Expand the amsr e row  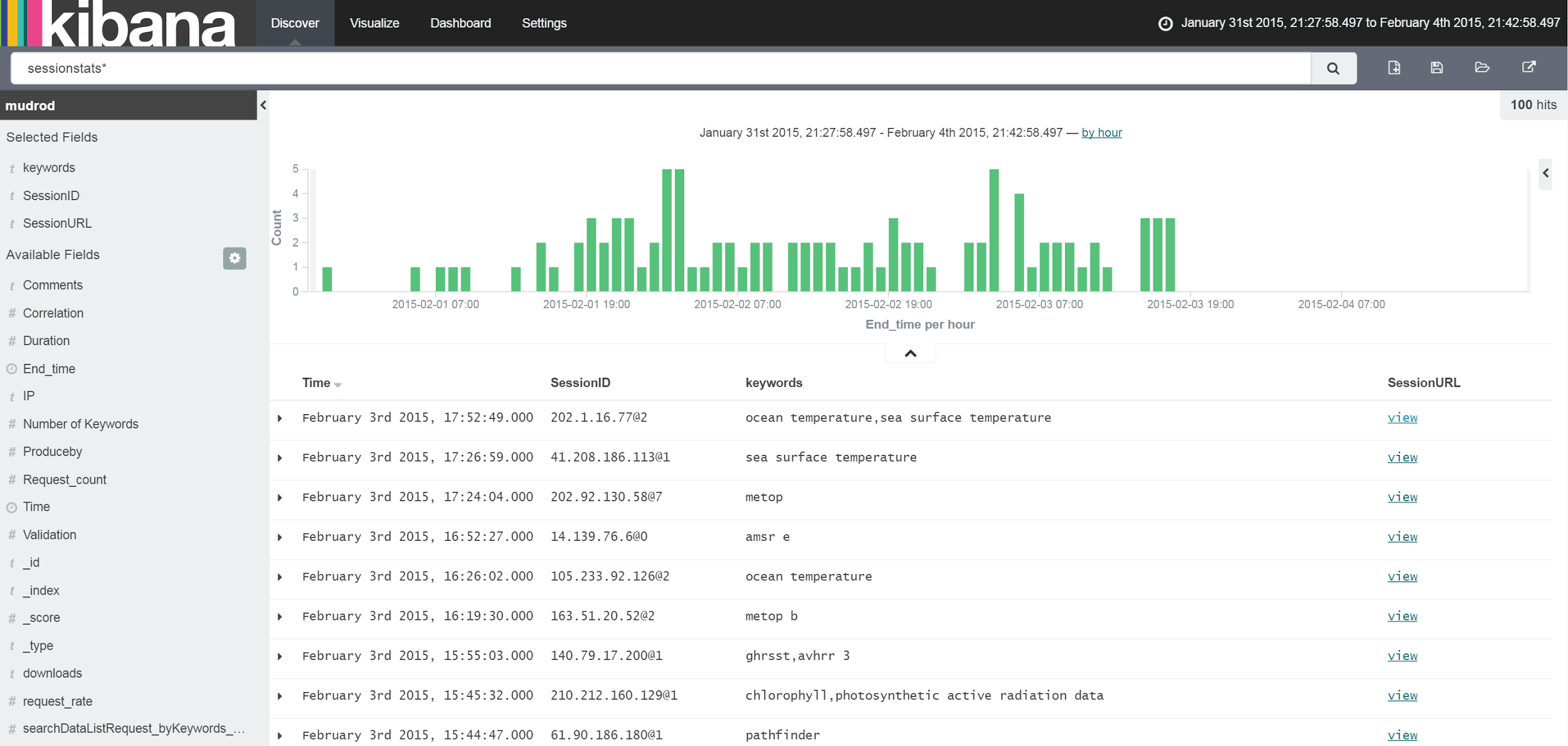click(280, 537)
